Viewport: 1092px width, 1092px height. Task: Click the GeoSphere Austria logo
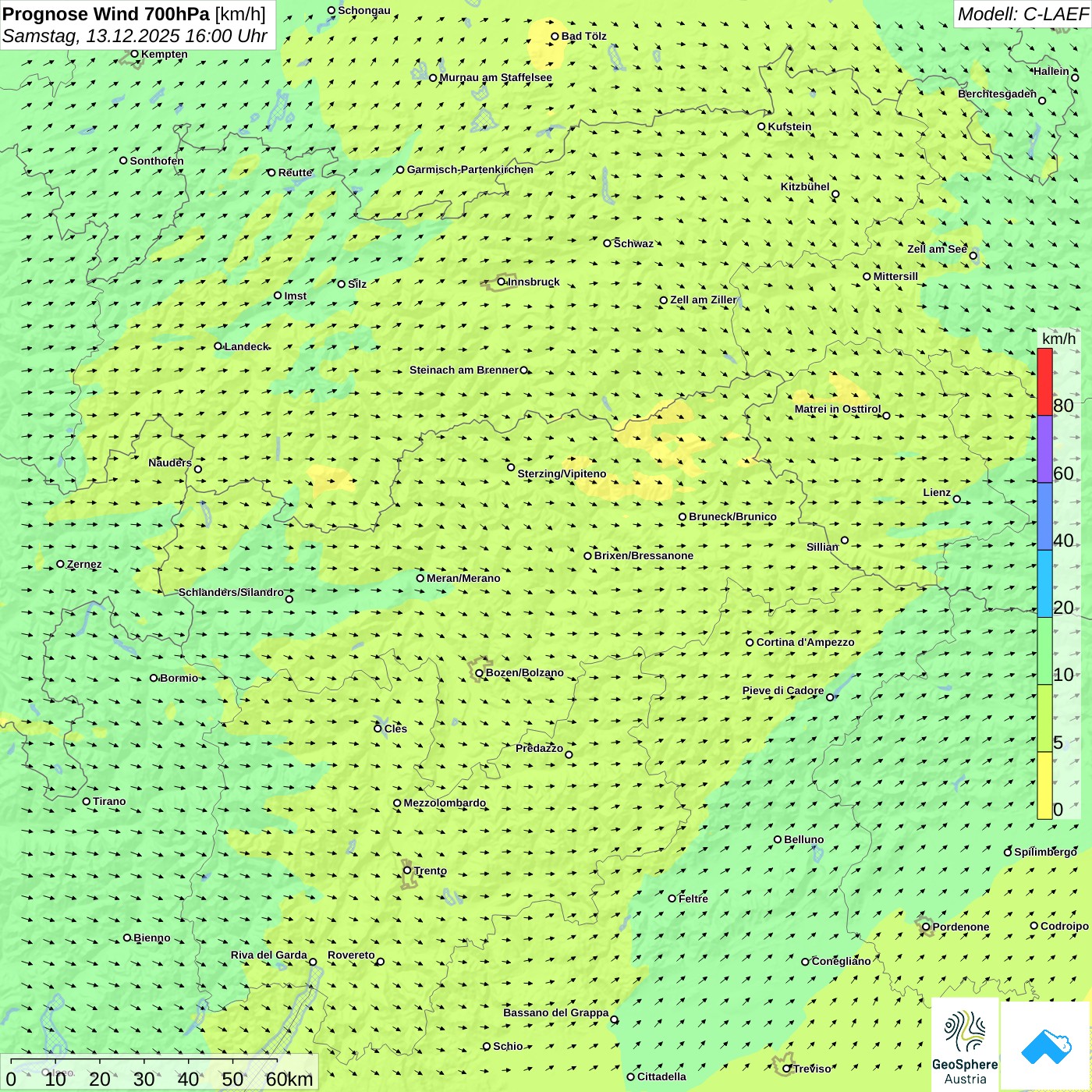(965, 1045)
